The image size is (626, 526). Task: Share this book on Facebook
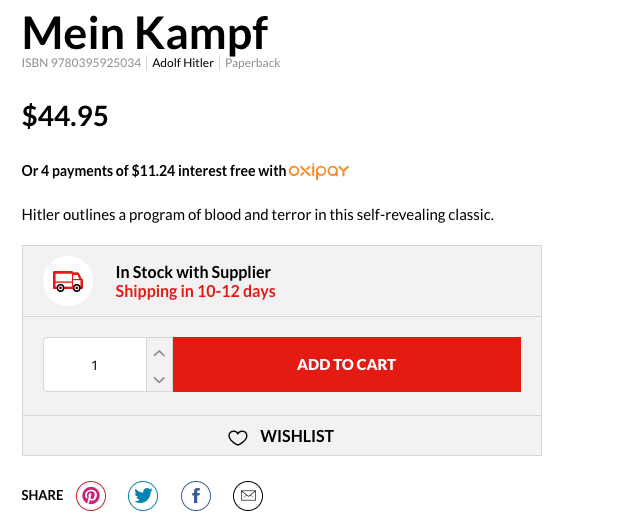pos(196,495)
